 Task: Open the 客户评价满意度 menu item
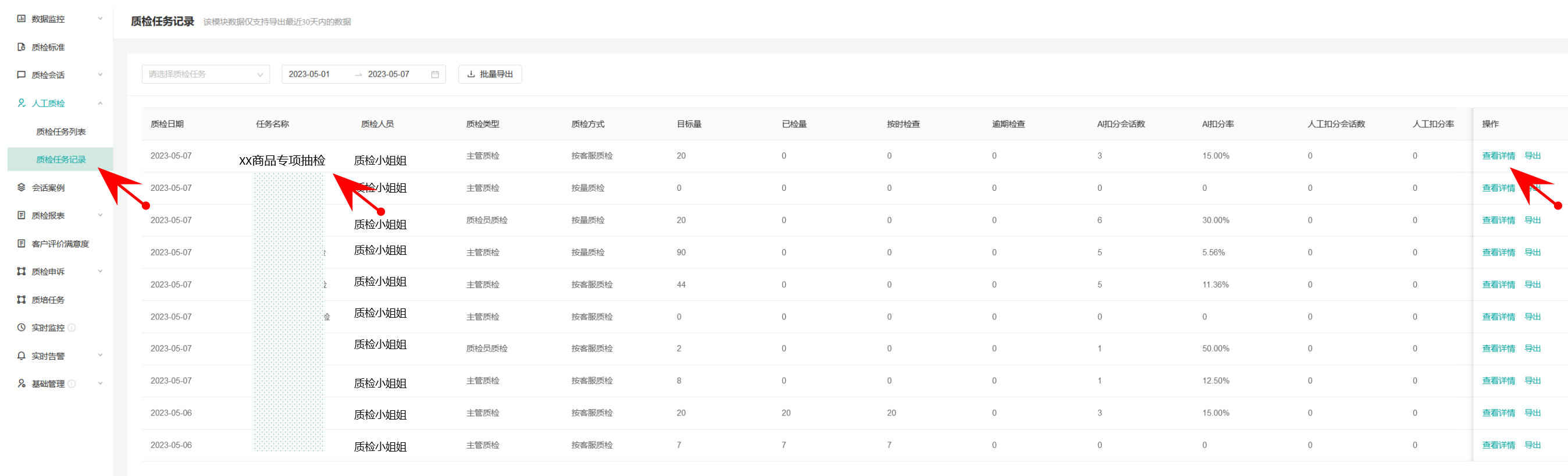point(59,243)
